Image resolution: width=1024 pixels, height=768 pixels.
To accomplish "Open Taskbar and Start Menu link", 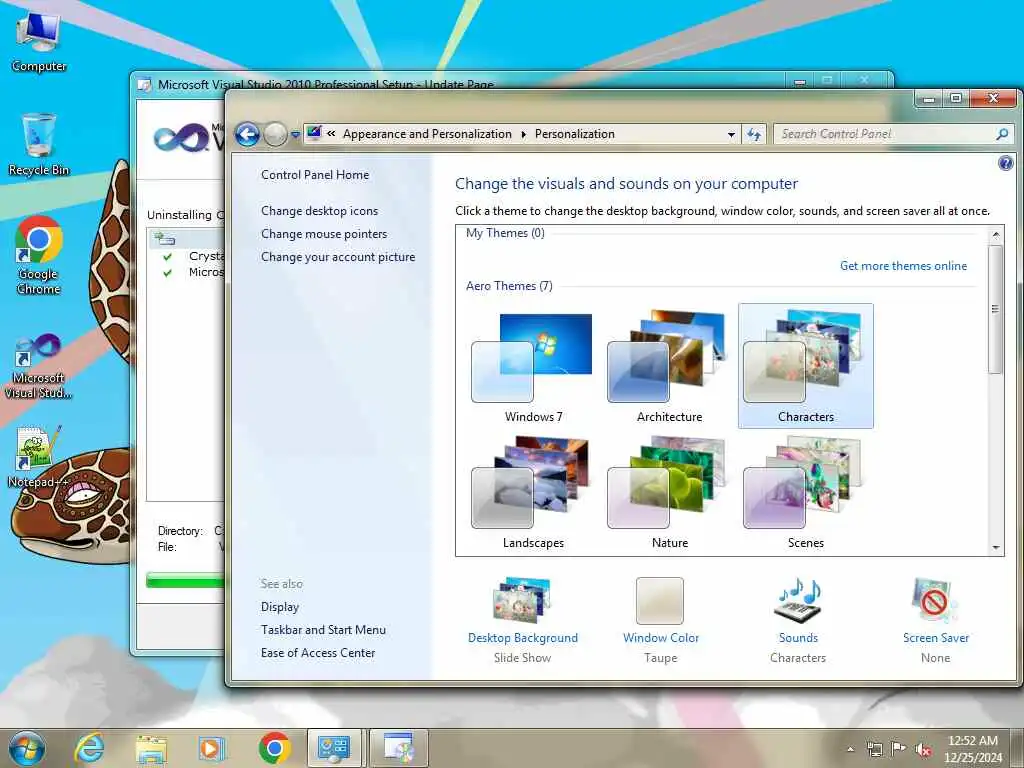I will click(x=323, y=630).
